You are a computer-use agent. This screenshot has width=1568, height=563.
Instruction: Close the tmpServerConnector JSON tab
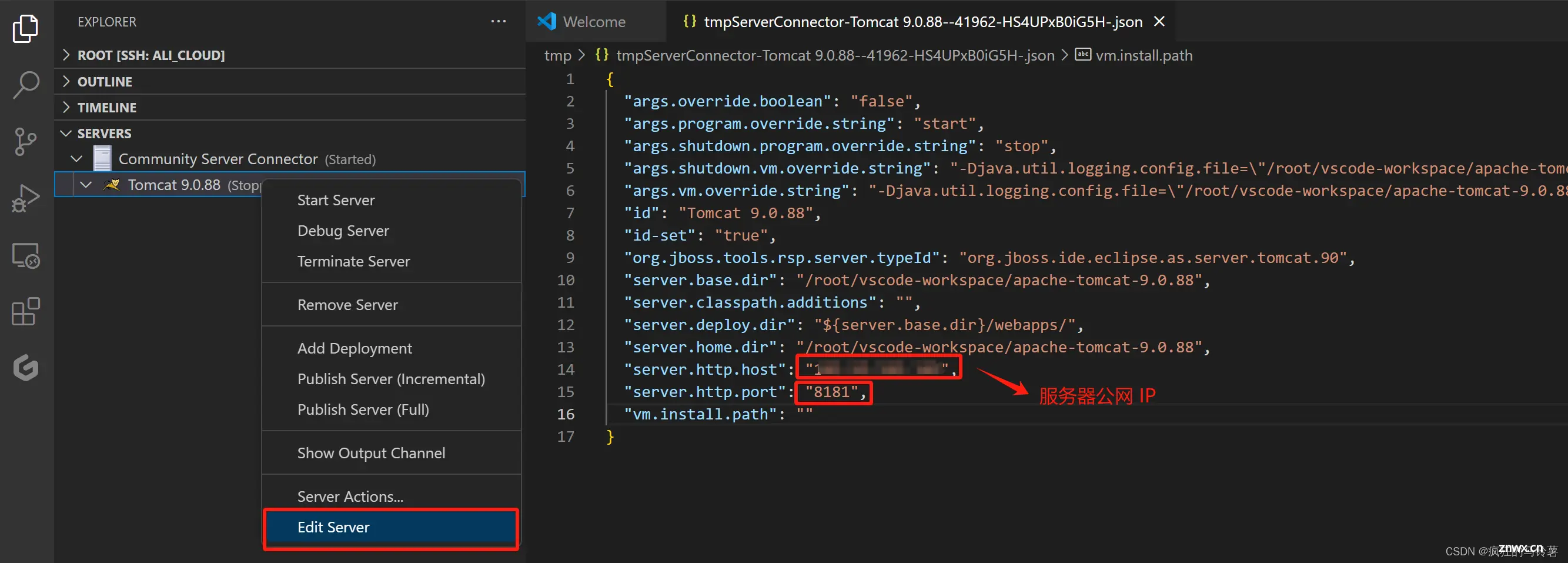pyautogui.click(x=1159, y=21)
